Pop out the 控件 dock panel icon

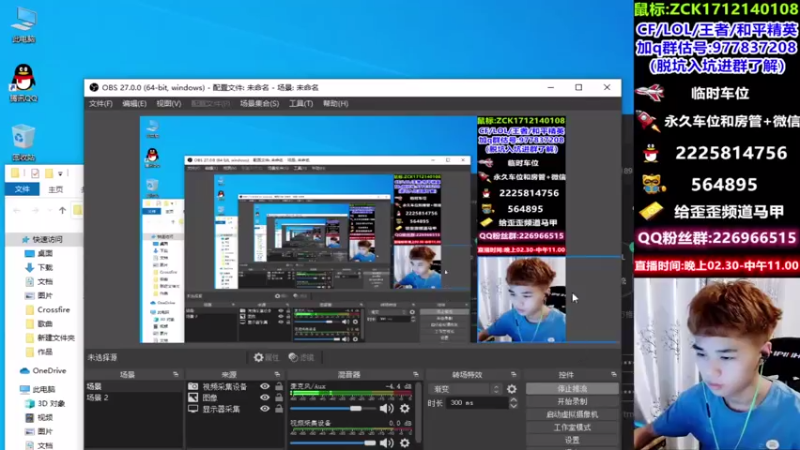coord(614,374)
